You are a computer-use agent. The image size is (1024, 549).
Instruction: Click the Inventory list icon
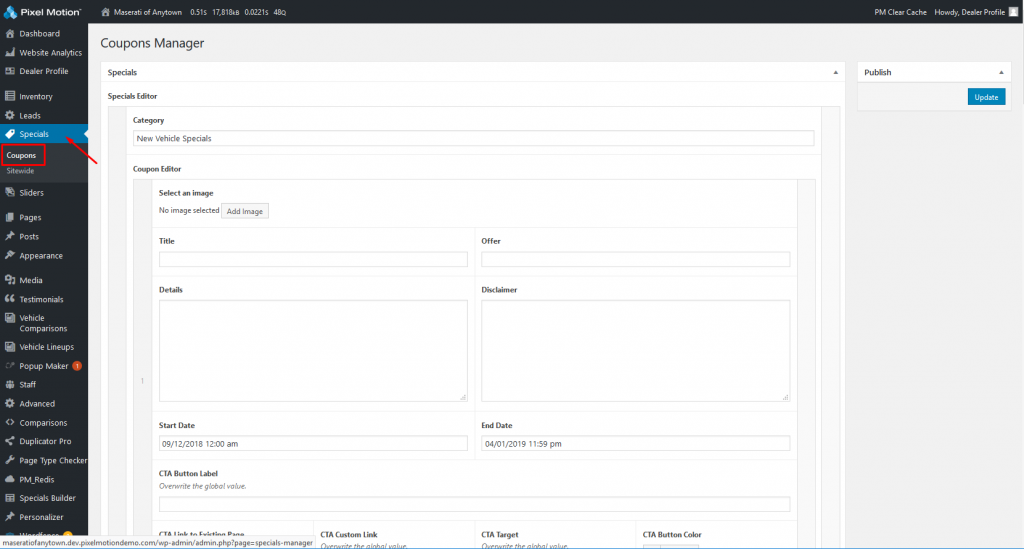tap(10, 96)
